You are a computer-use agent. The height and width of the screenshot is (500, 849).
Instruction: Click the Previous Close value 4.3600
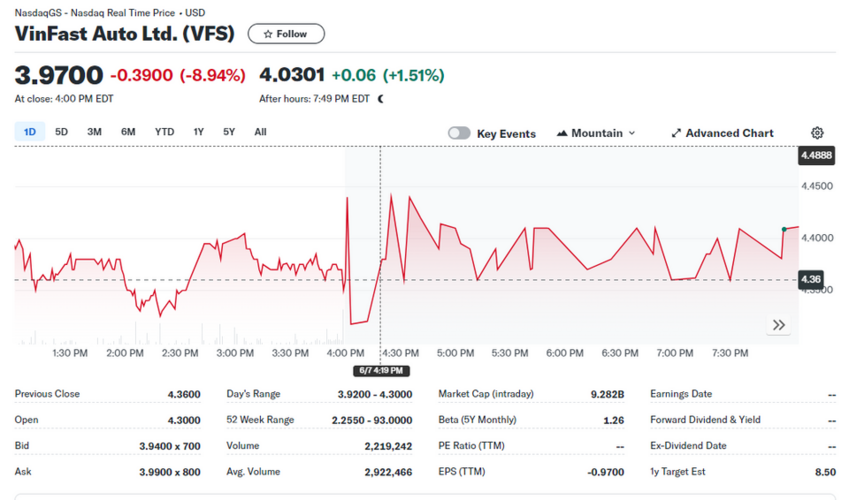pyautogui.click(x=184, y=394)
